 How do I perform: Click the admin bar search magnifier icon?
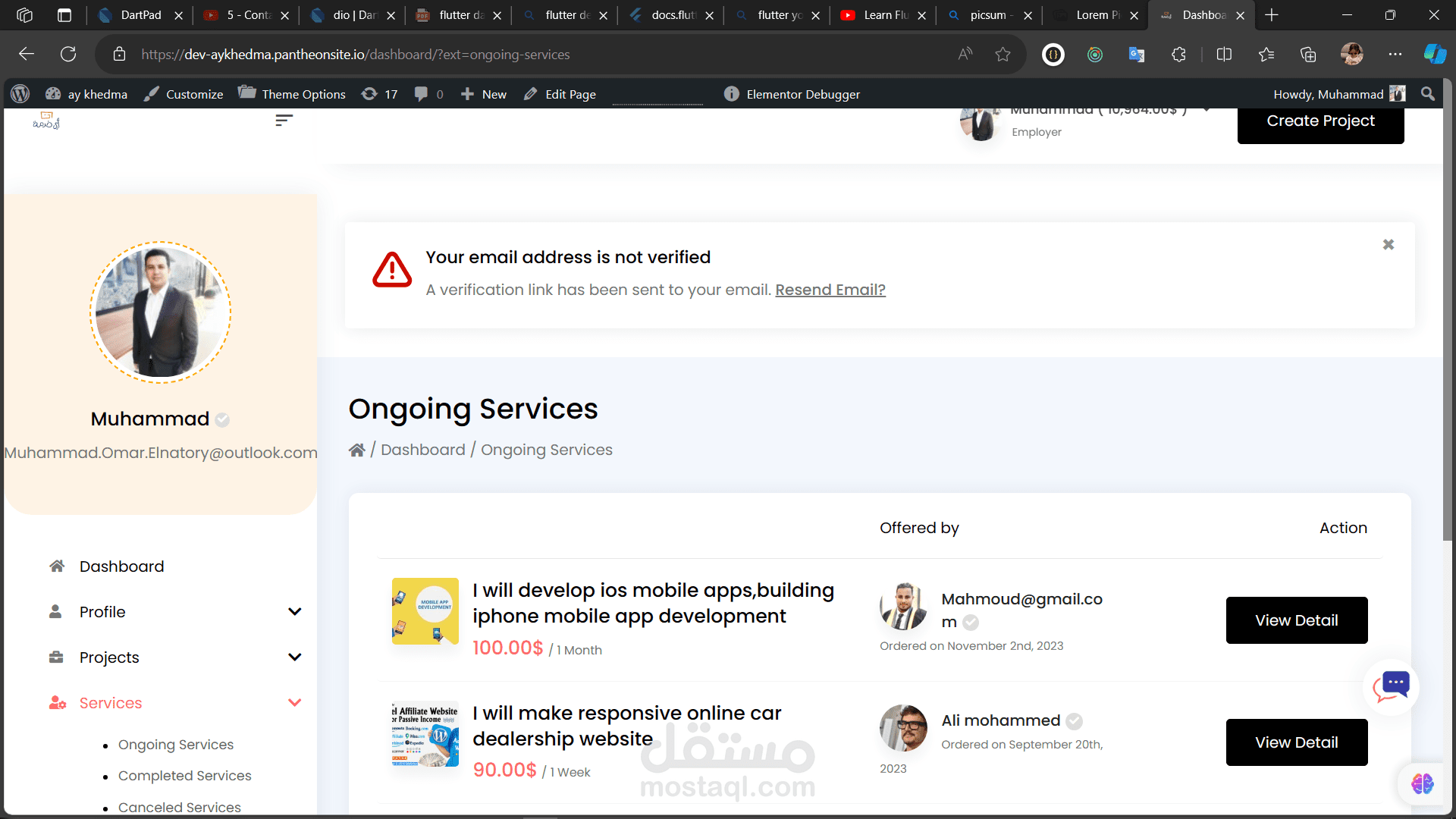click(1428, 94)
